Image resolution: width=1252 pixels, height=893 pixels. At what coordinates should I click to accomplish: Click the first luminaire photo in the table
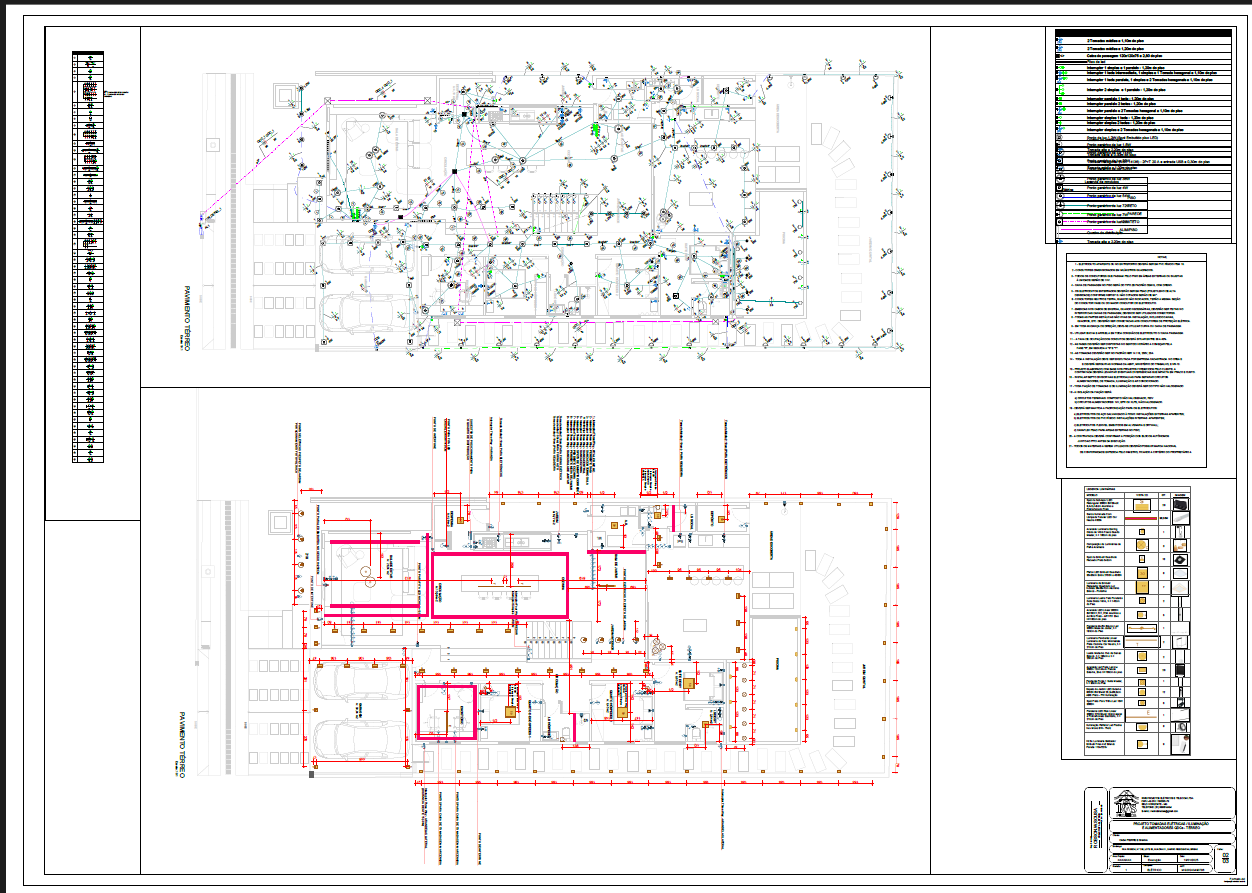click(x=1181, y=506)
